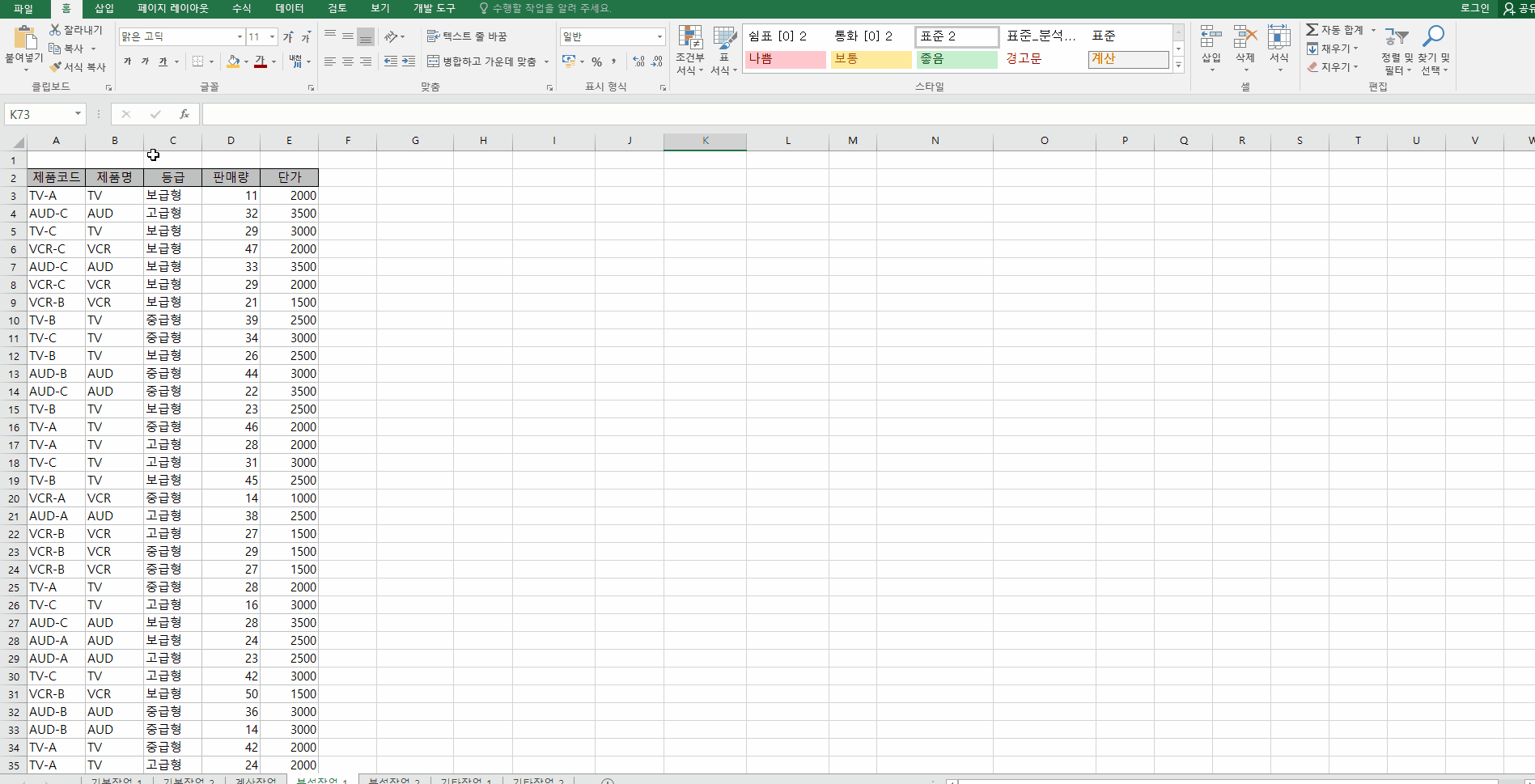Toggle align text right
Image resolution: width=1535 pixels, height=784 pixels.
[366, 61]
